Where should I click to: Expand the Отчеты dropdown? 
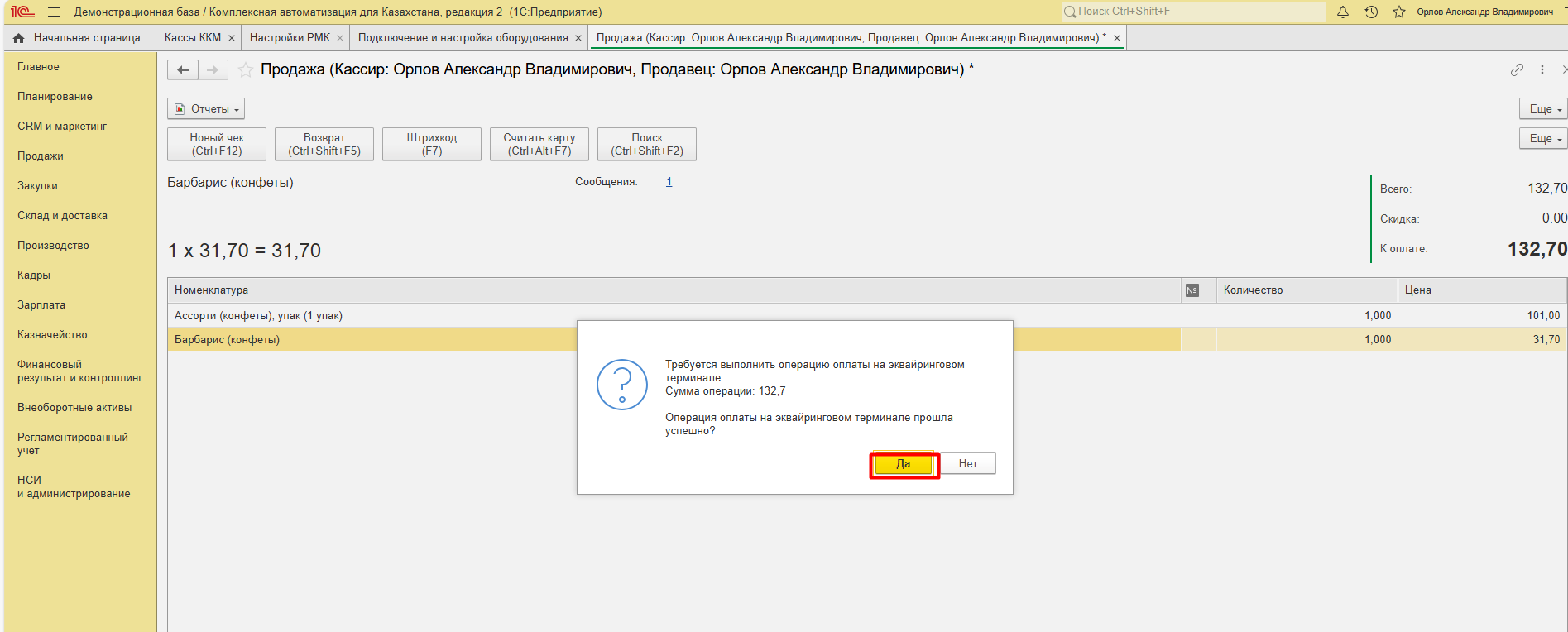206,109
